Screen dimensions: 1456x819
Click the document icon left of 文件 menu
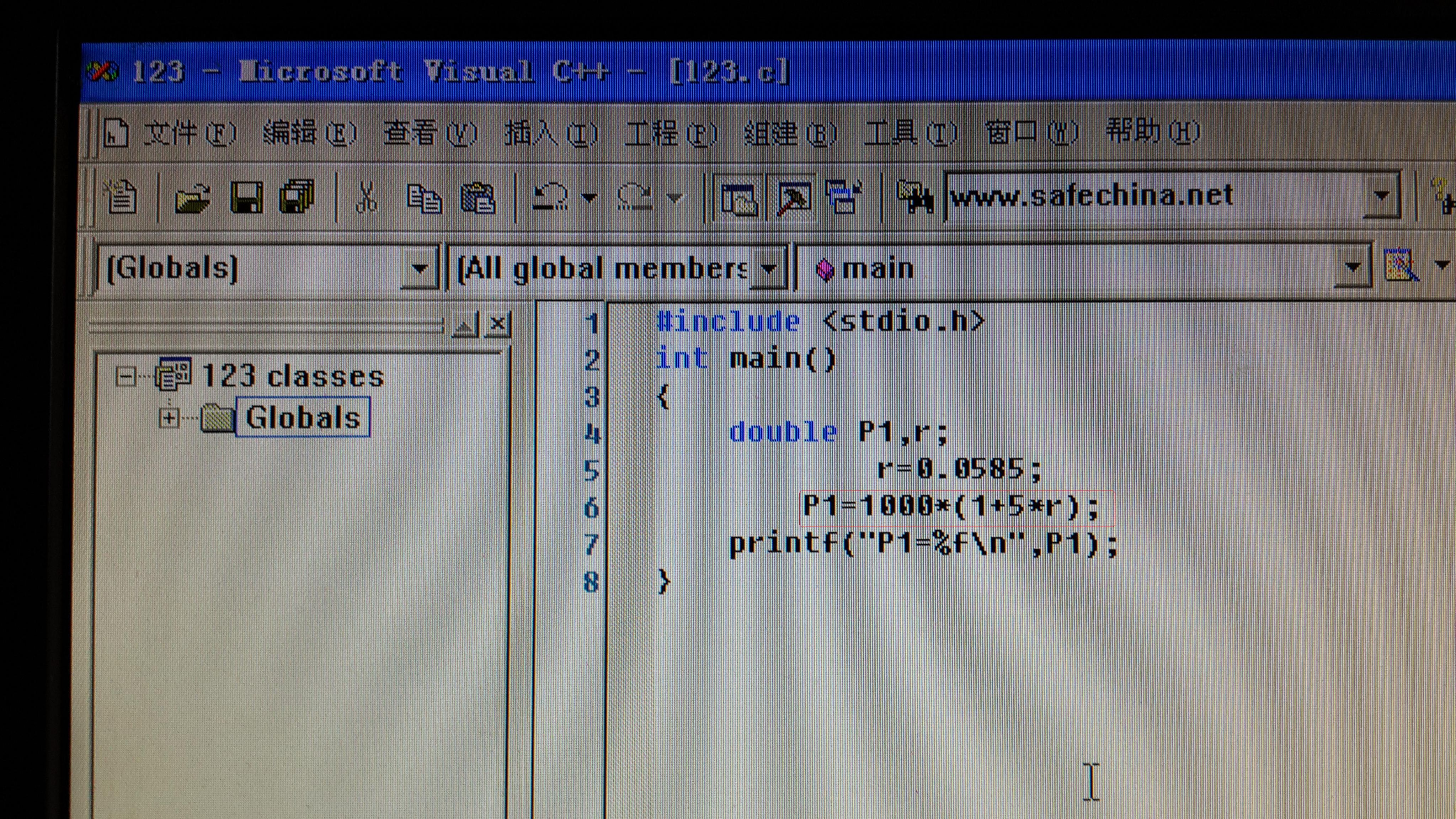tap(115, 133)
